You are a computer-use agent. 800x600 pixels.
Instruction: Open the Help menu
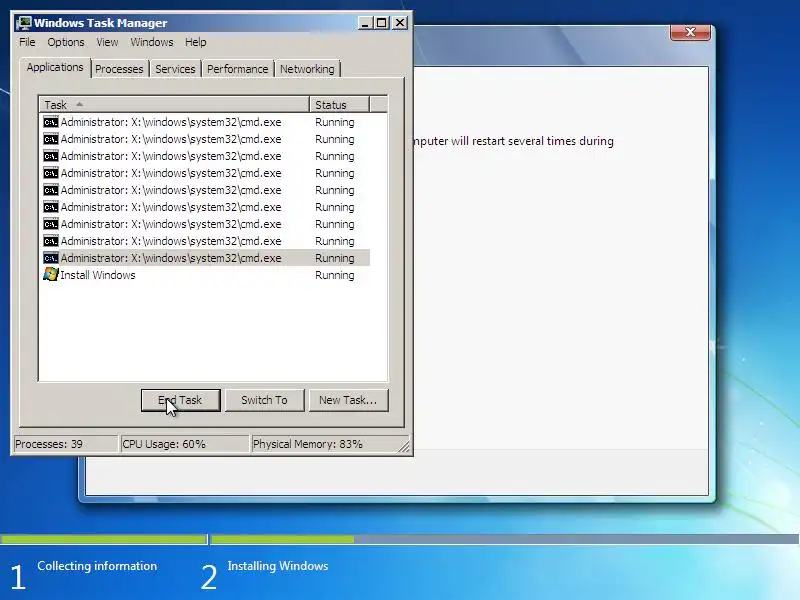[195, 42]
